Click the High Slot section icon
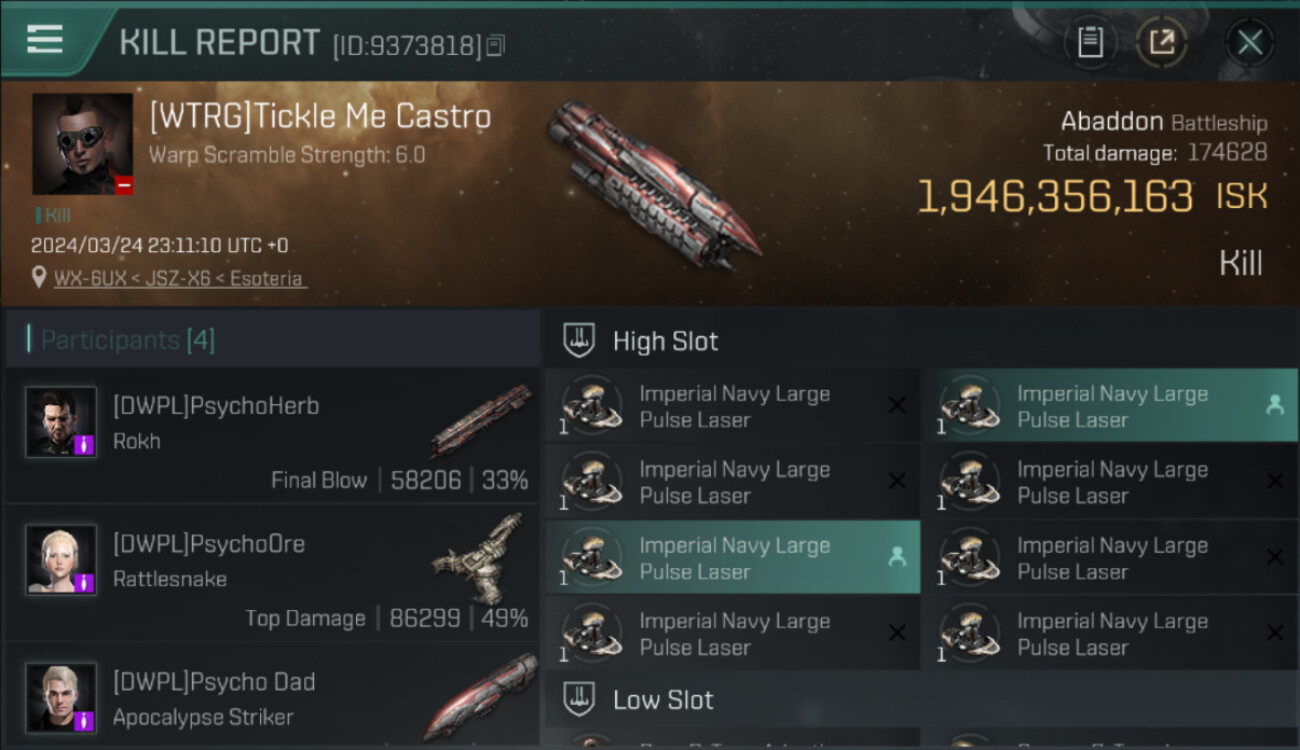The image size is (1300, 750). [x=580, y=341]
